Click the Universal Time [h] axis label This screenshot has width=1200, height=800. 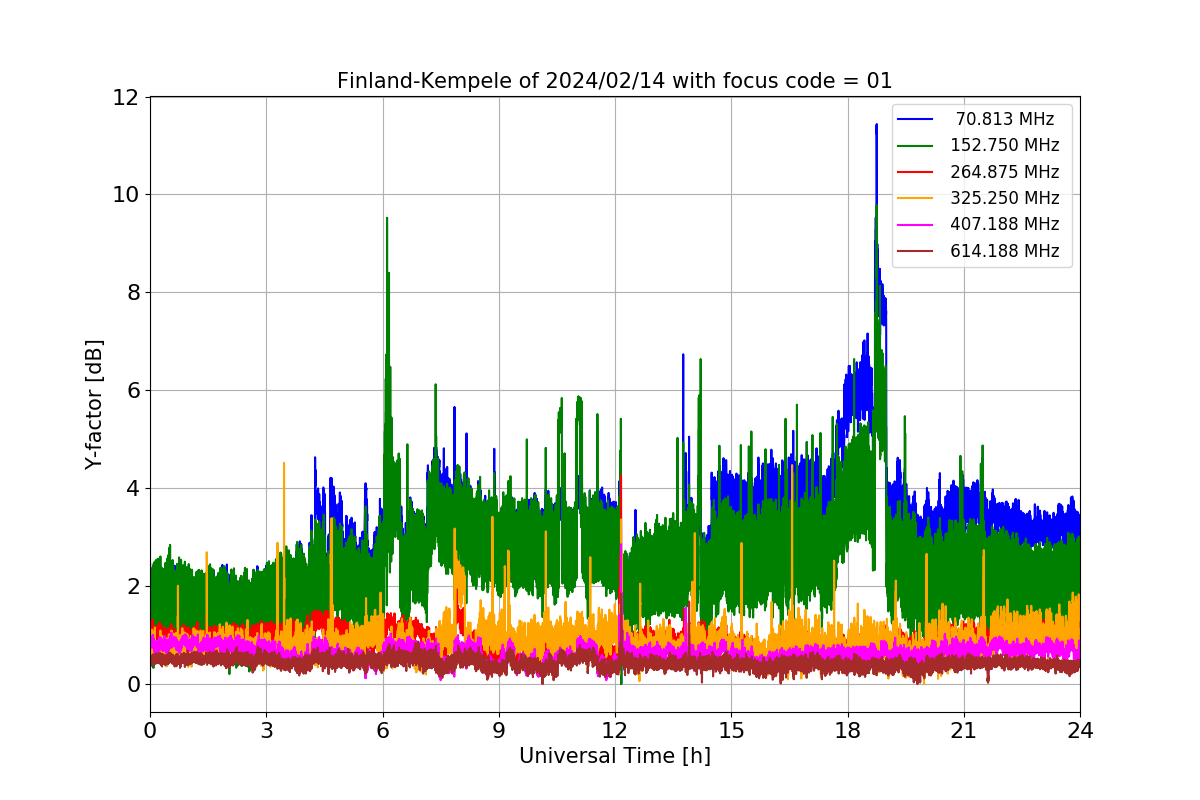tap(614, 757)
